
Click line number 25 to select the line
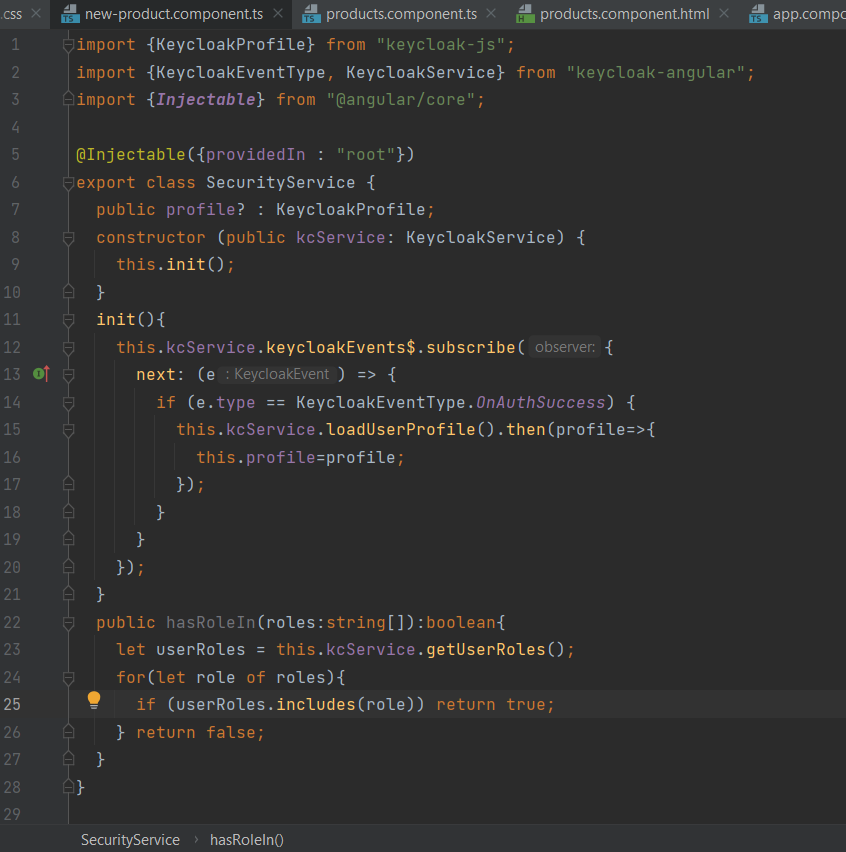click(x=13, y=703)
